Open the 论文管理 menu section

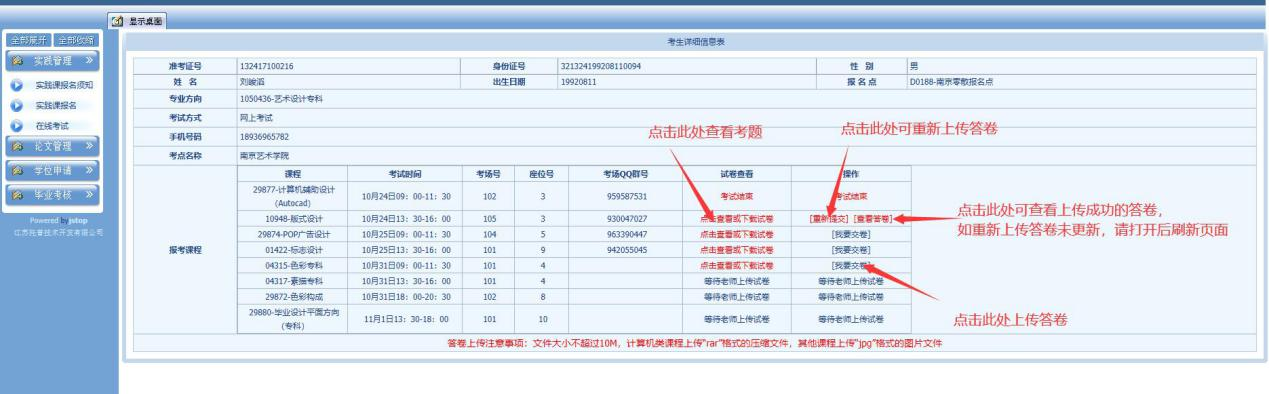coord(53,146)
